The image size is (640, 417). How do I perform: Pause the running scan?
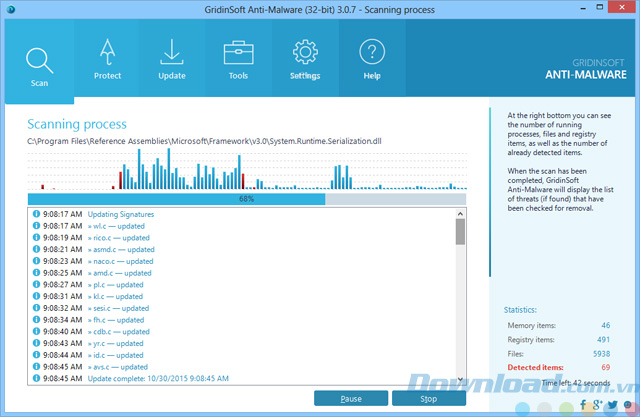pyautogui.click(x=350, y=398)
